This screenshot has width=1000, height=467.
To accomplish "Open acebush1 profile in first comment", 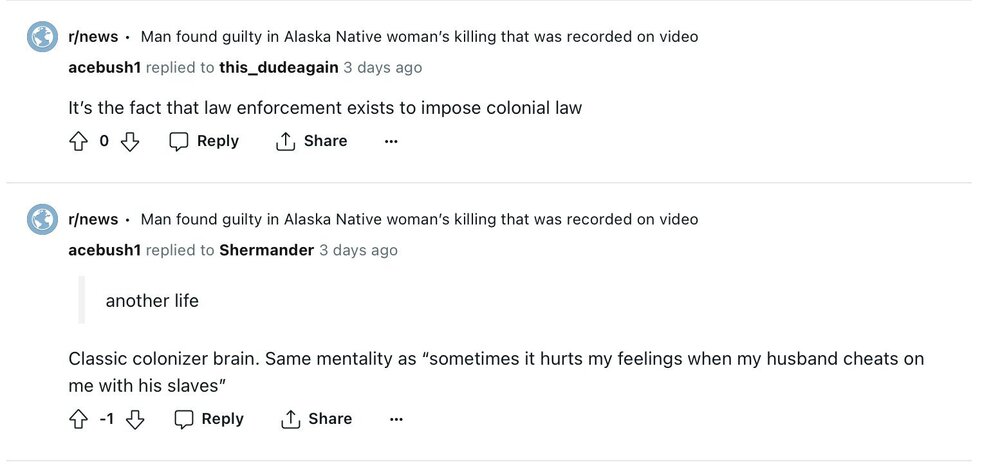I will coord(104,68).
